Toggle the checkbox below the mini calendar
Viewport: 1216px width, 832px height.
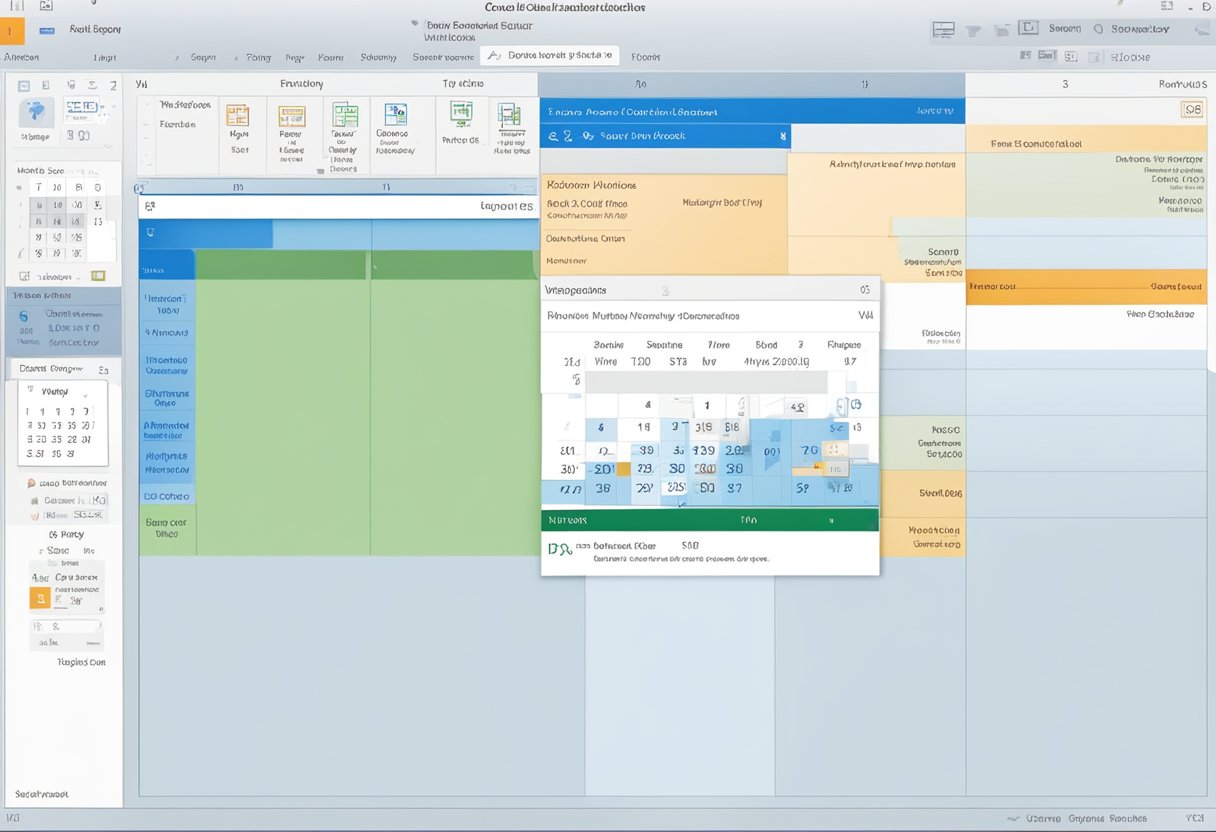pyautogui.click(x=24, y=276)
